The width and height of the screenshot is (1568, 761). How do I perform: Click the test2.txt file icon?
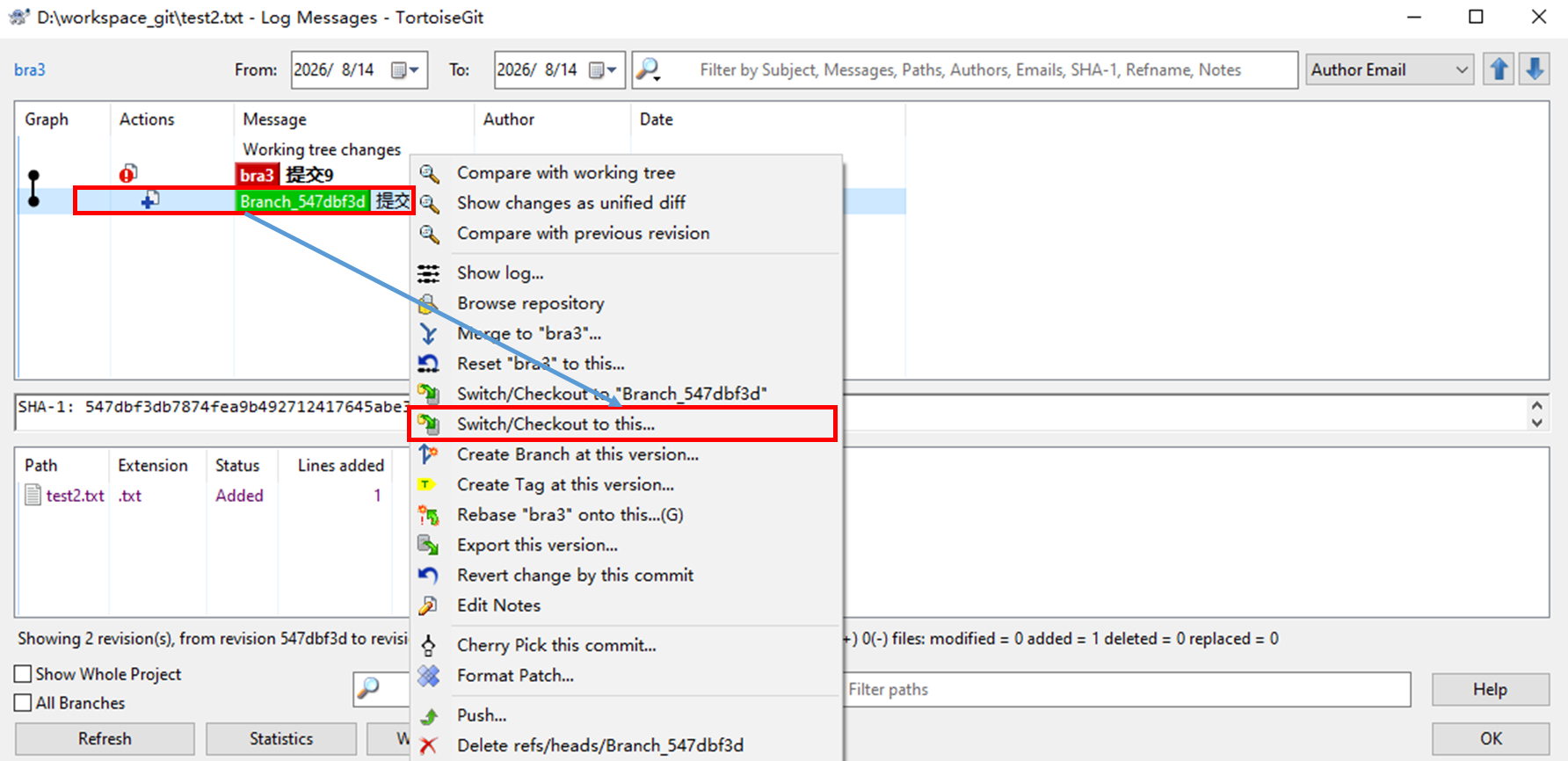pos(33,496)
